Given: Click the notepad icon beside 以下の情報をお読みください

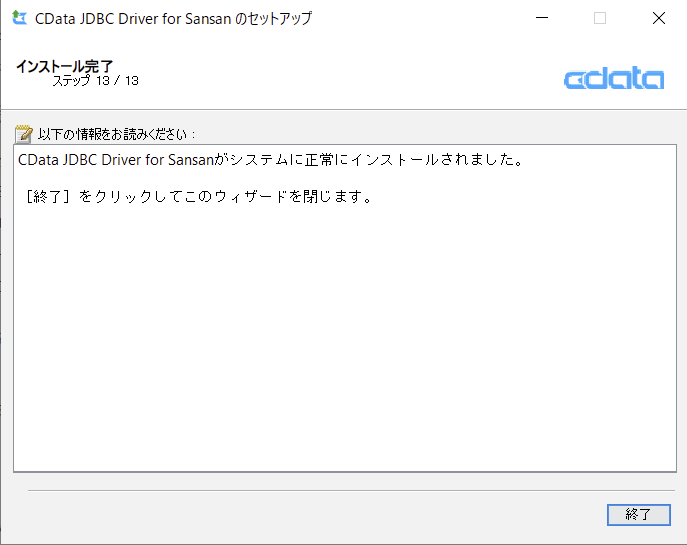Looking at the screenshot, I should 24,134.
